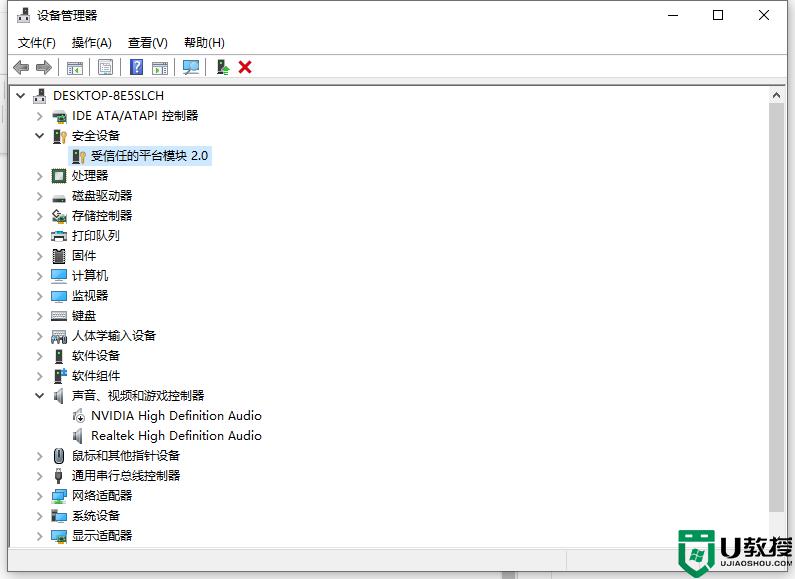Show/hide console tree toolbar icon
795x579 pixels.
(75, 67)
